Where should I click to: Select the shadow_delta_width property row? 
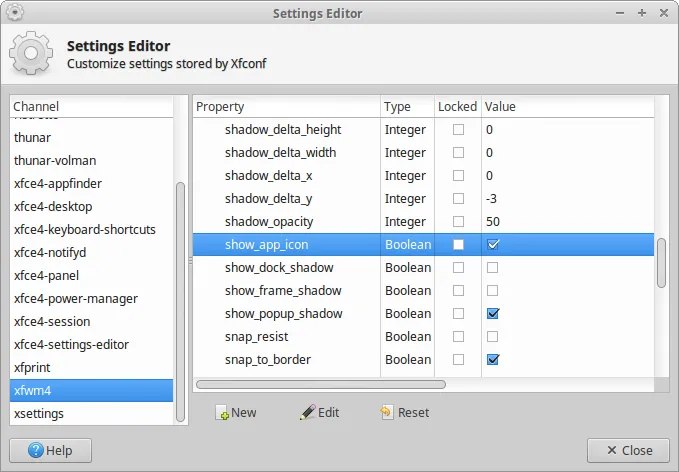coord(424,152)
